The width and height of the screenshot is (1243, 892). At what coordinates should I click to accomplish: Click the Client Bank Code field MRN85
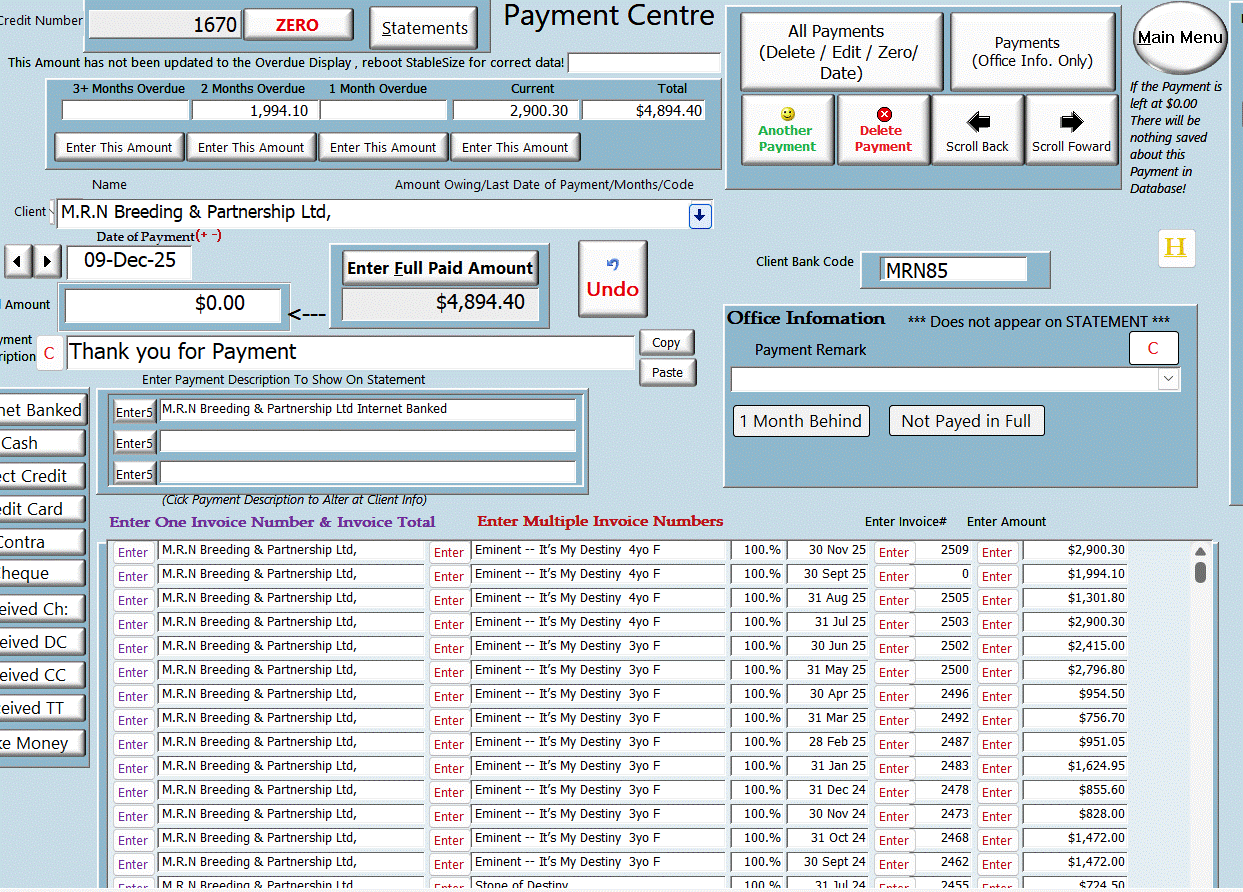click(x=953, y=270)
